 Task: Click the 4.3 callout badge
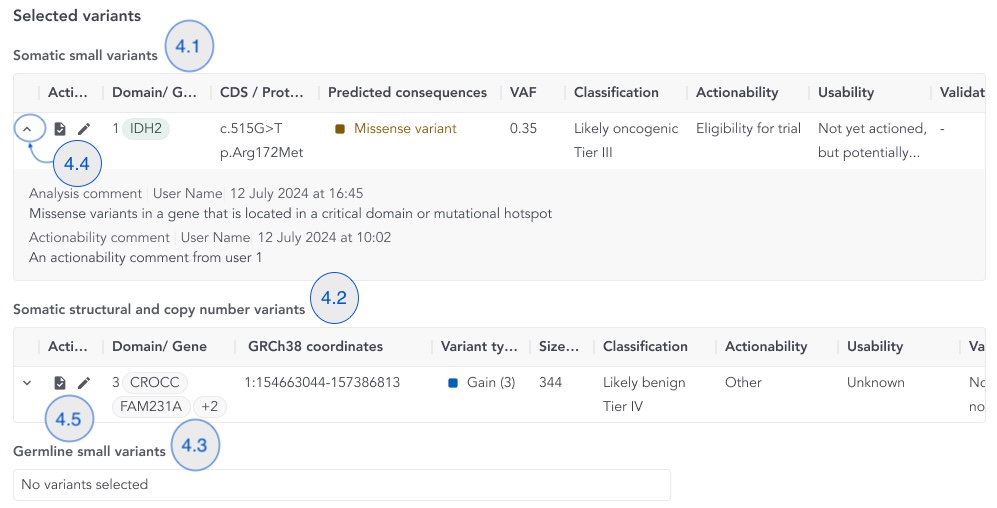click(195, 445)
